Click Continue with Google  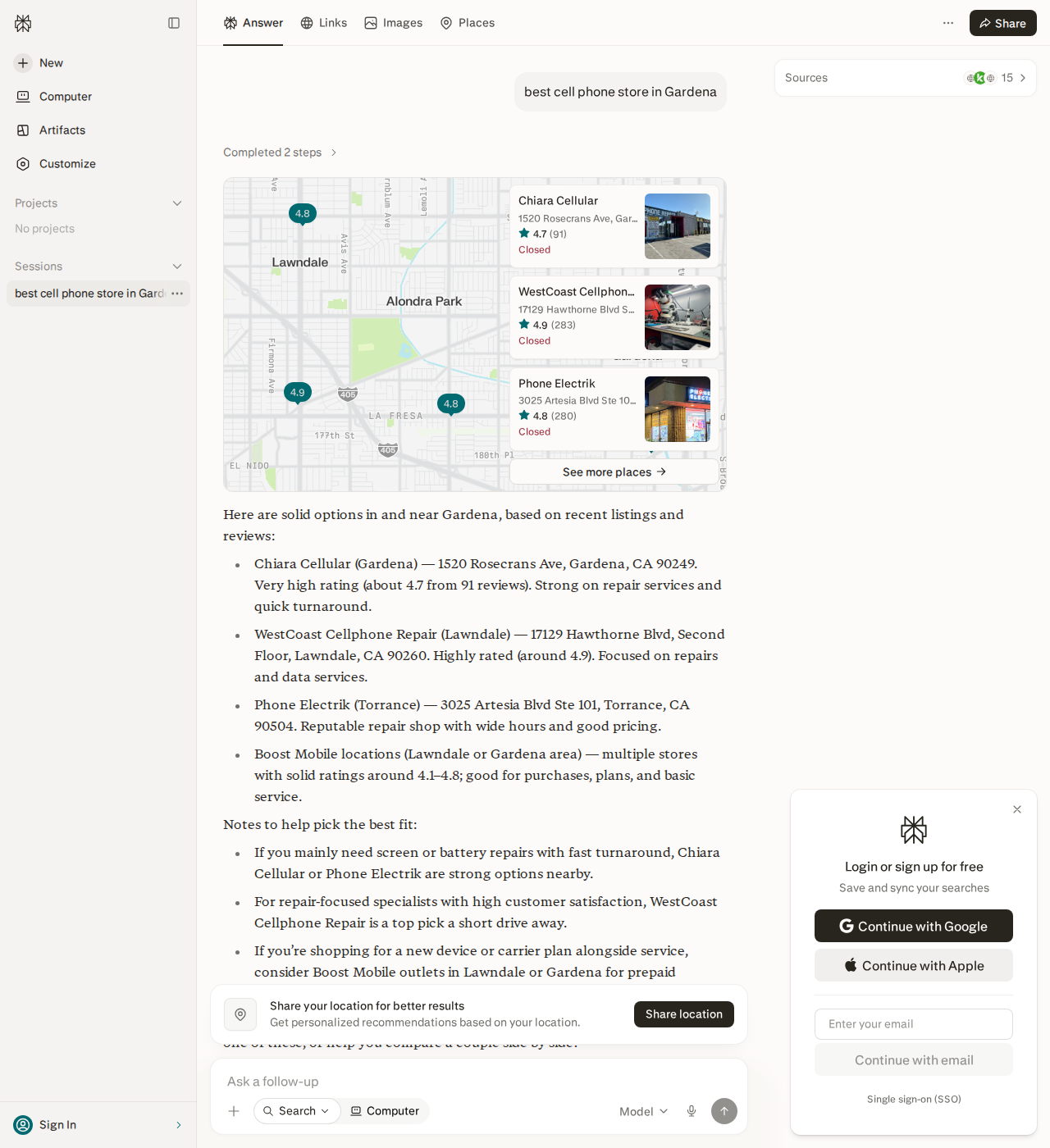[914, 926]
